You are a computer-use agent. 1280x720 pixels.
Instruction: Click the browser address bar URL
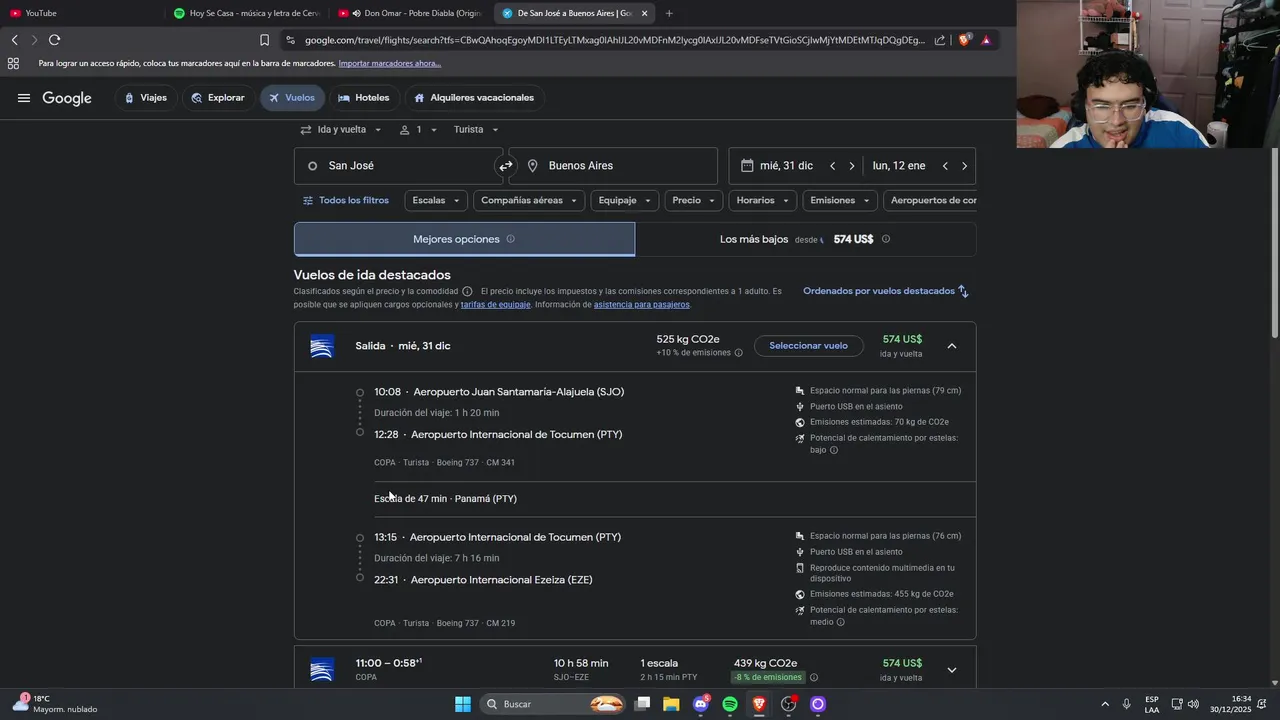click(x=615, y=40)
